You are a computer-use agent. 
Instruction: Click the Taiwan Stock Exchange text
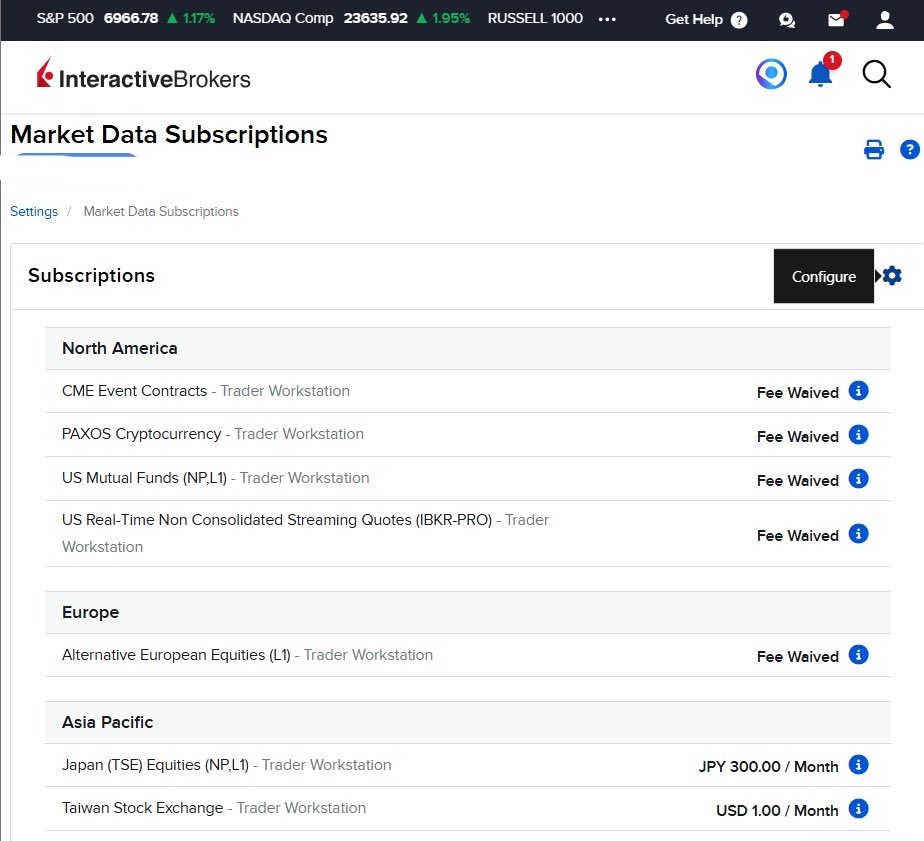click(x=143, y=808)
